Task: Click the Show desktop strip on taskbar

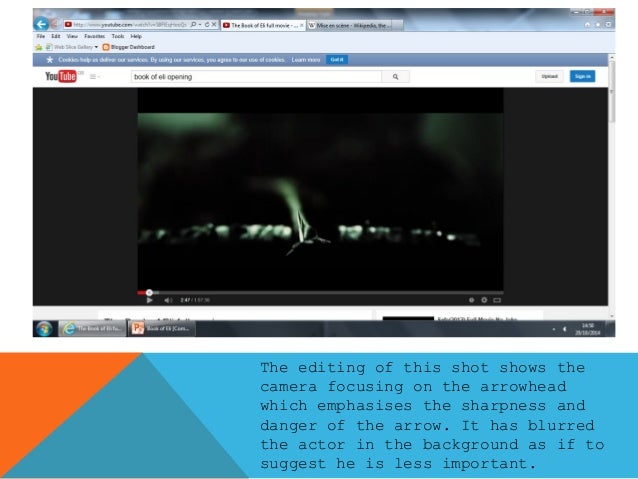Action: [610, 328]
